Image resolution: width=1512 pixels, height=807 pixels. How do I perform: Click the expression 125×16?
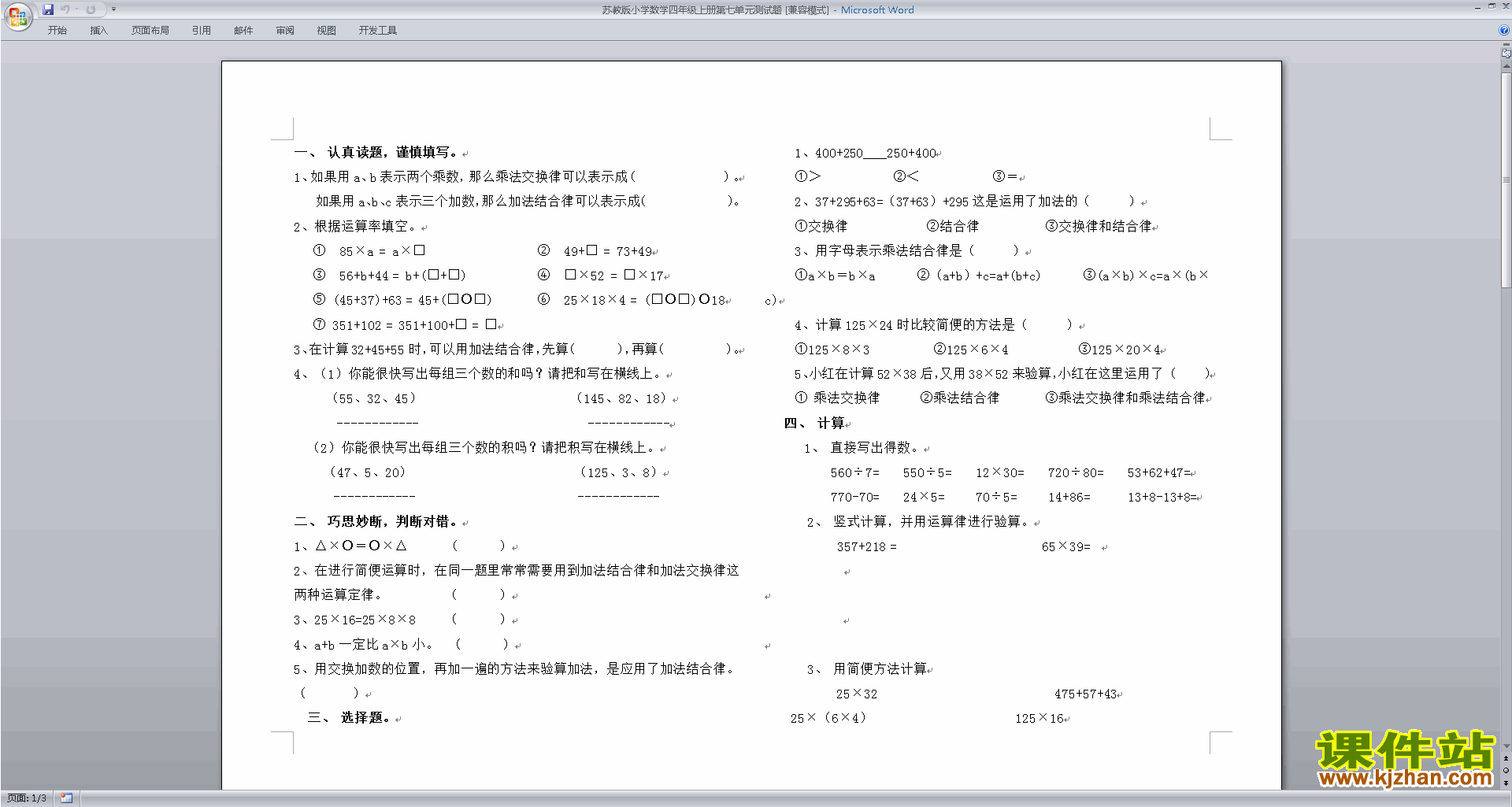tap(1039, 718)
